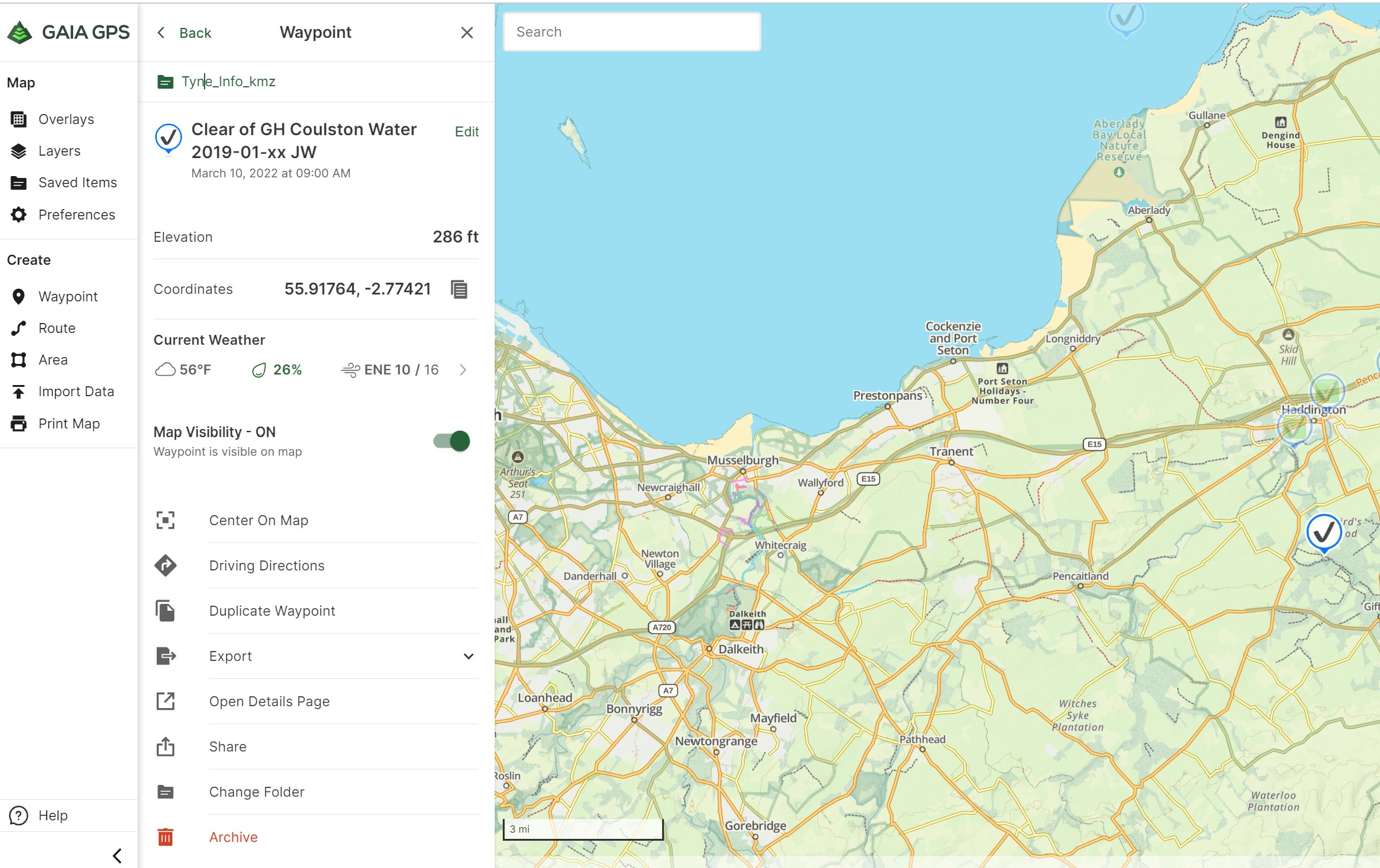Copy coordinates with the clipboard icon

(x=459, y=290)
